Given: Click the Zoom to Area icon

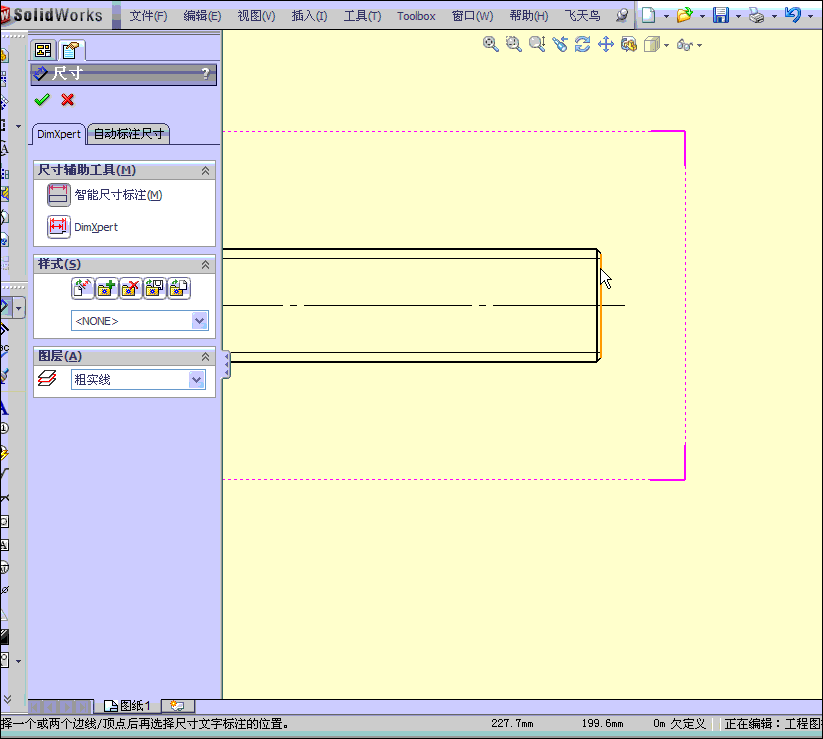Looking at the screenshot, I should [x=514, y=44].
